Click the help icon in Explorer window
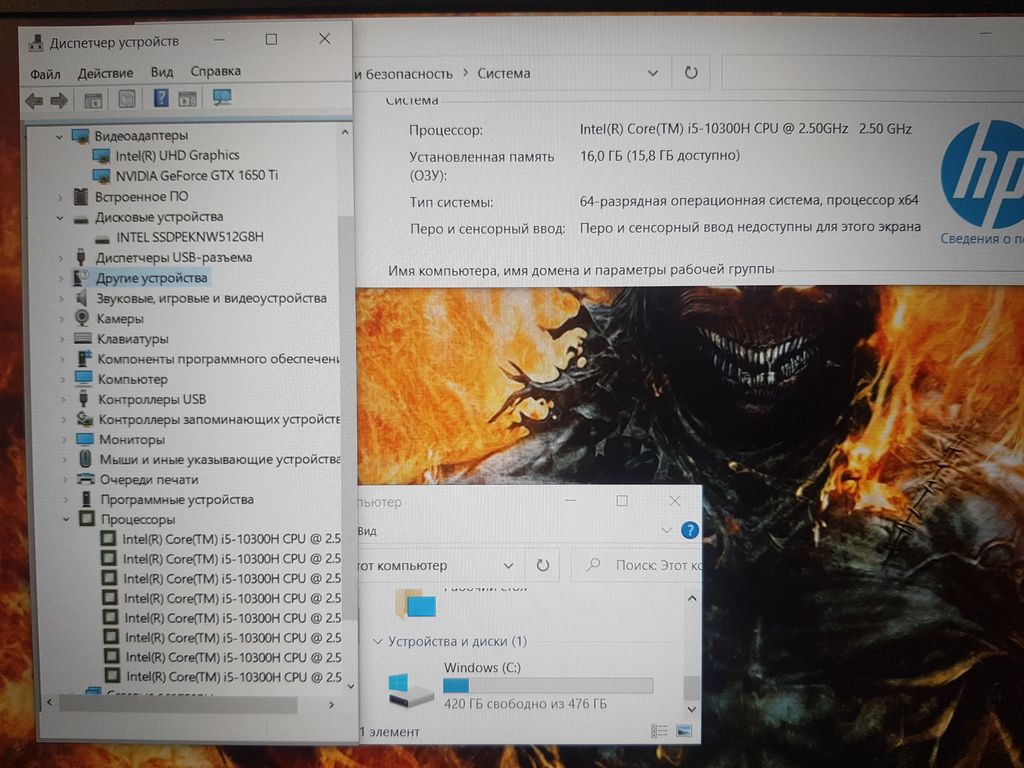This screenshot has width=1024, height=768. [690, 530]
